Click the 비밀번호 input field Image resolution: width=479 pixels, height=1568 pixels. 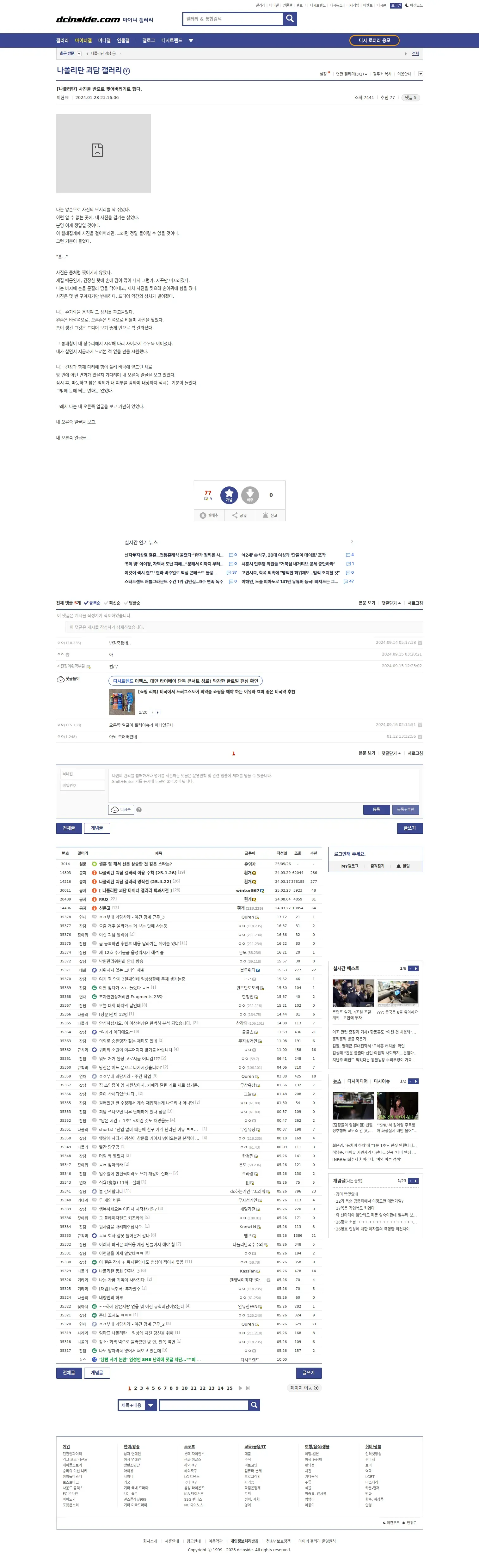[82, 786]
